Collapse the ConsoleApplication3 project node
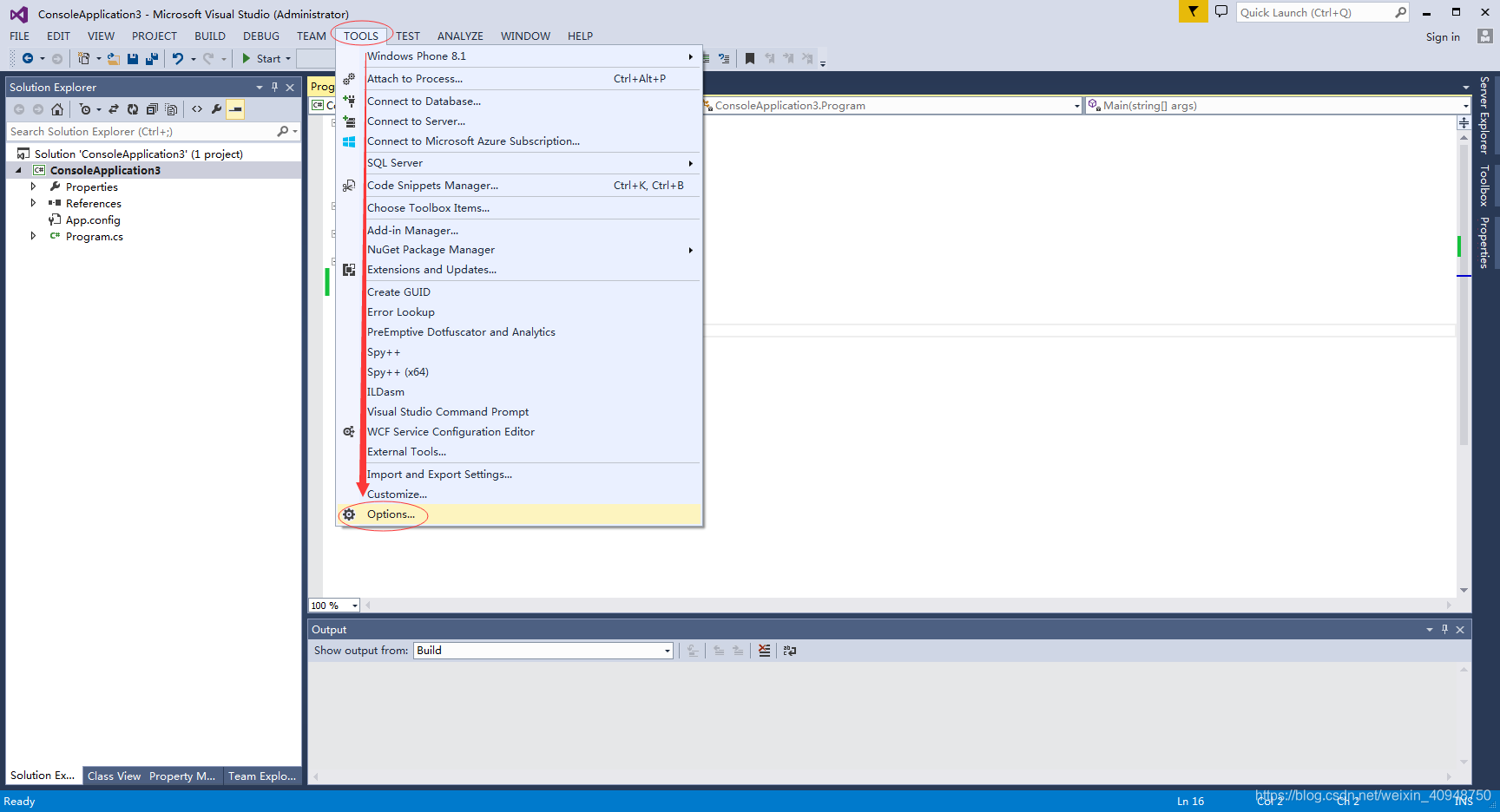 (x=18, y=170)
